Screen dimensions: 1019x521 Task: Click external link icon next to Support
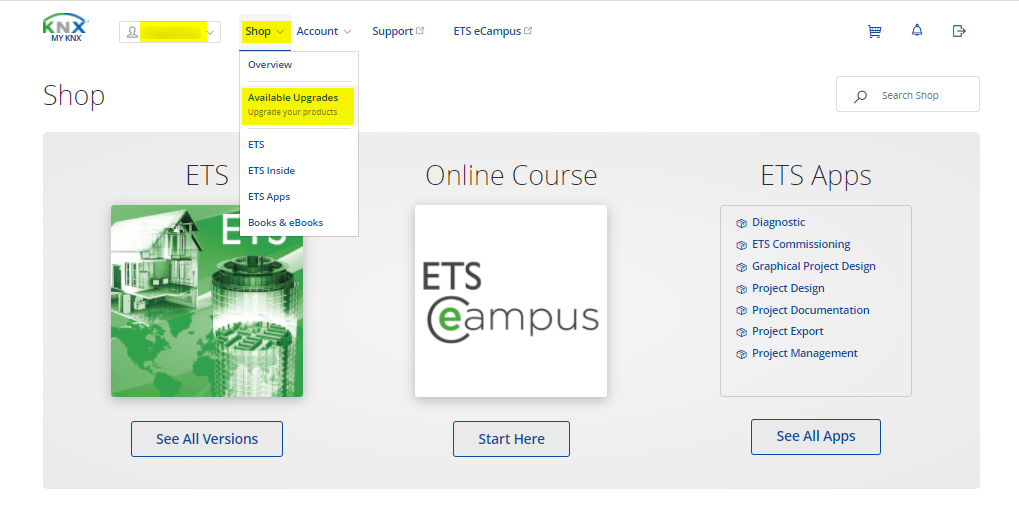(x=420, y=31)
